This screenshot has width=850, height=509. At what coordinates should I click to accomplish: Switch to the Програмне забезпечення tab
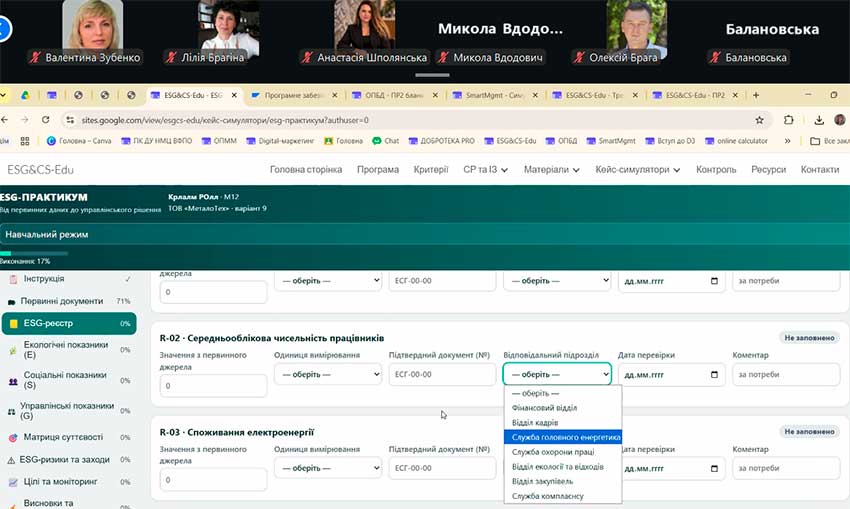[x=293, y=95]
